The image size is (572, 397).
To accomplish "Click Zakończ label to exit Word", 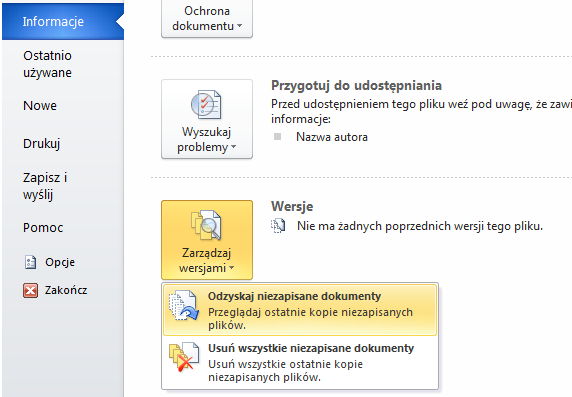I will pyautogui.click(x=66, y=290).
